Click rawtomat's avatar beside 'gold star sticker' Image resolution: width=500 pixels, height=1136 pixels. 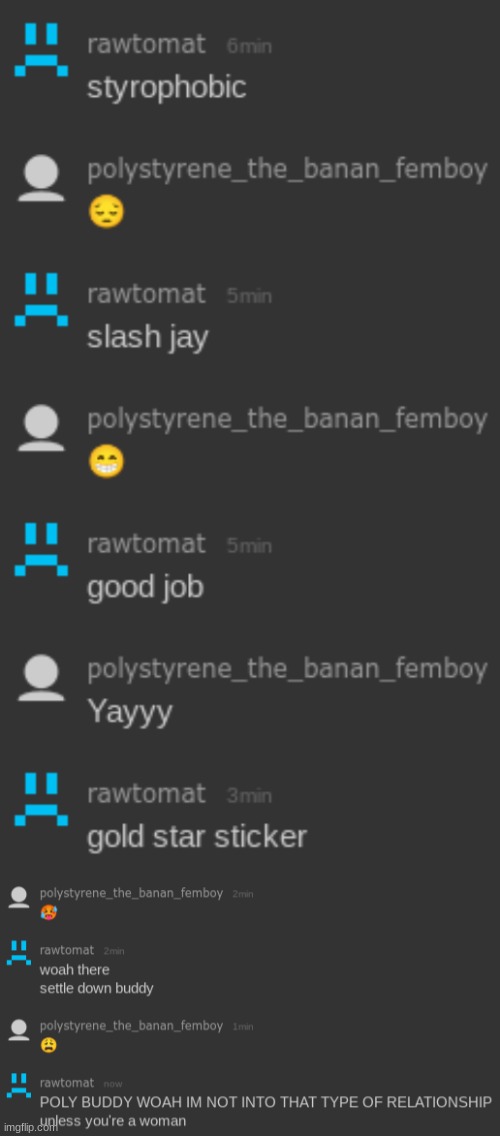point(41,800)
